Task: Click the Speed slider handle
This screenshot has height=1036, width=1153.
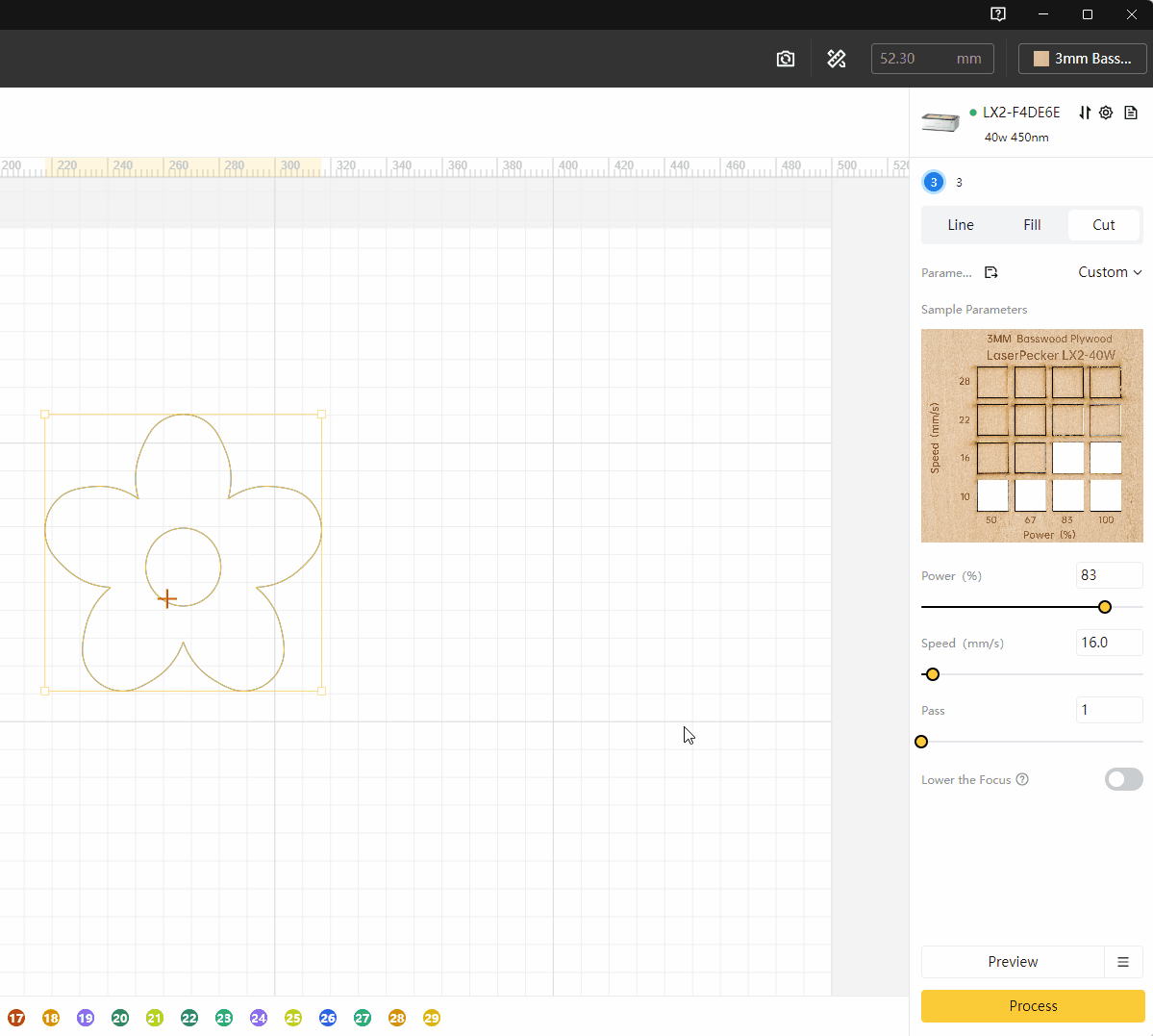Action: click(x=933, y=674)
